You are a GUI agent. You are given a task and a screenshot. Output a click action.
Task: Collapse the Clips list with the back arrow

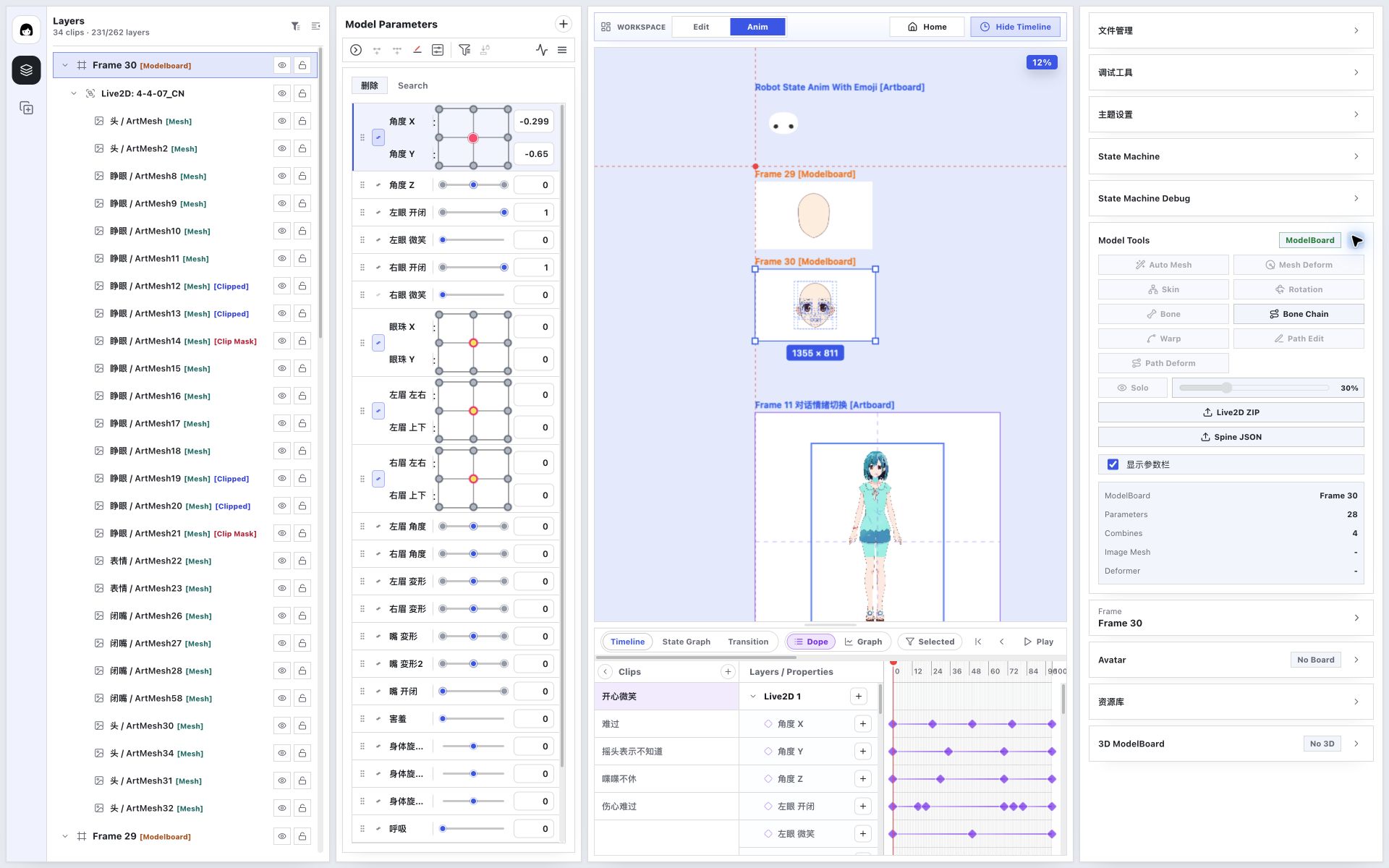(x=606, y=672)
